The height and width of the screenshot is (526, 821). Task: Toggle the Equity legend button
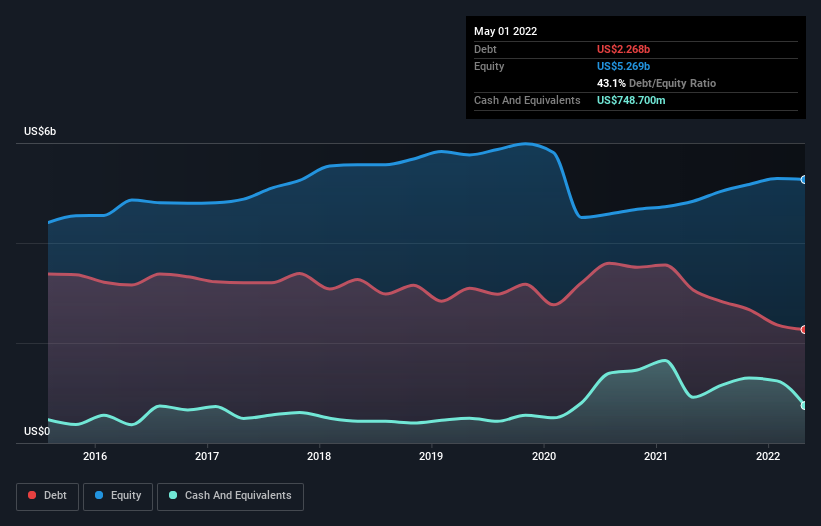click(118, 496)
